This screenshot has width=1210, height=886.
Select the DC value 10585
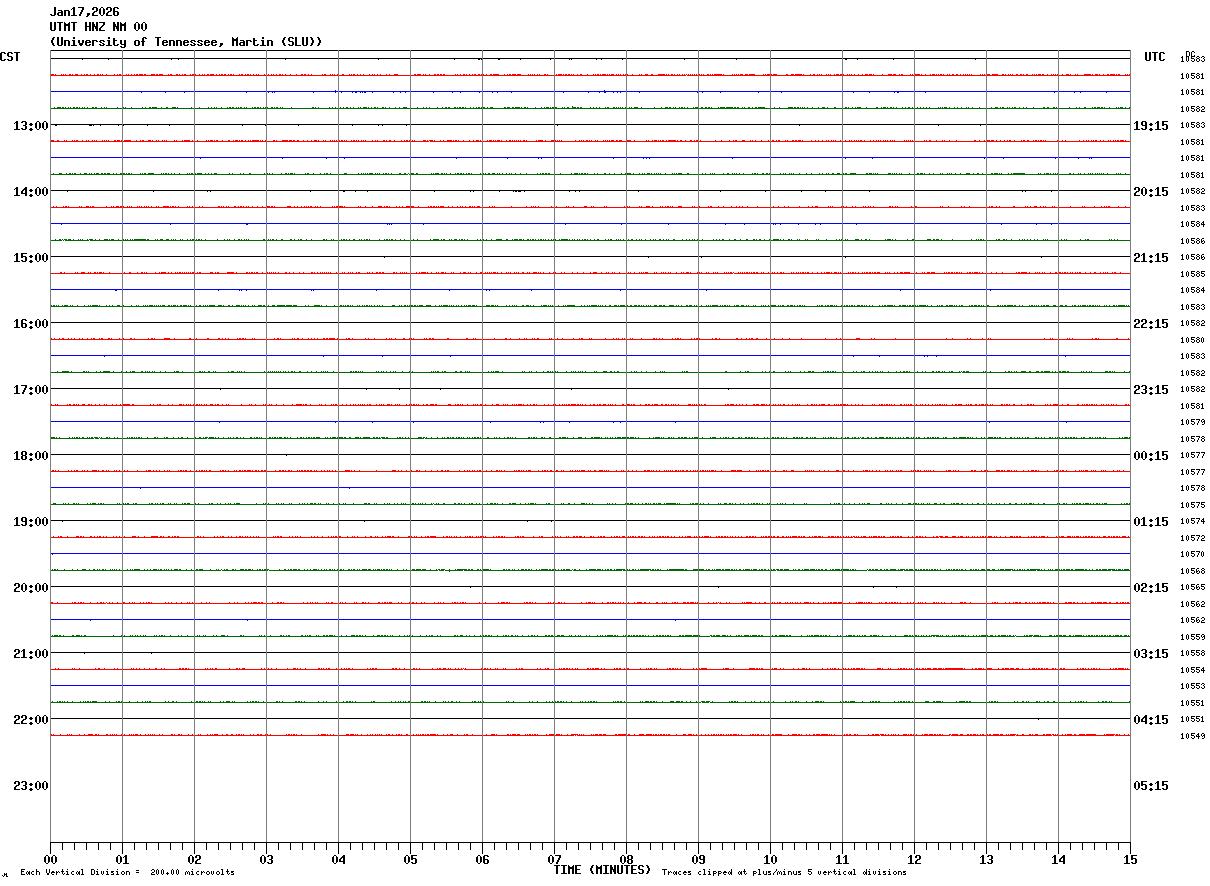pyautogui.click(x=1192, y=274)
